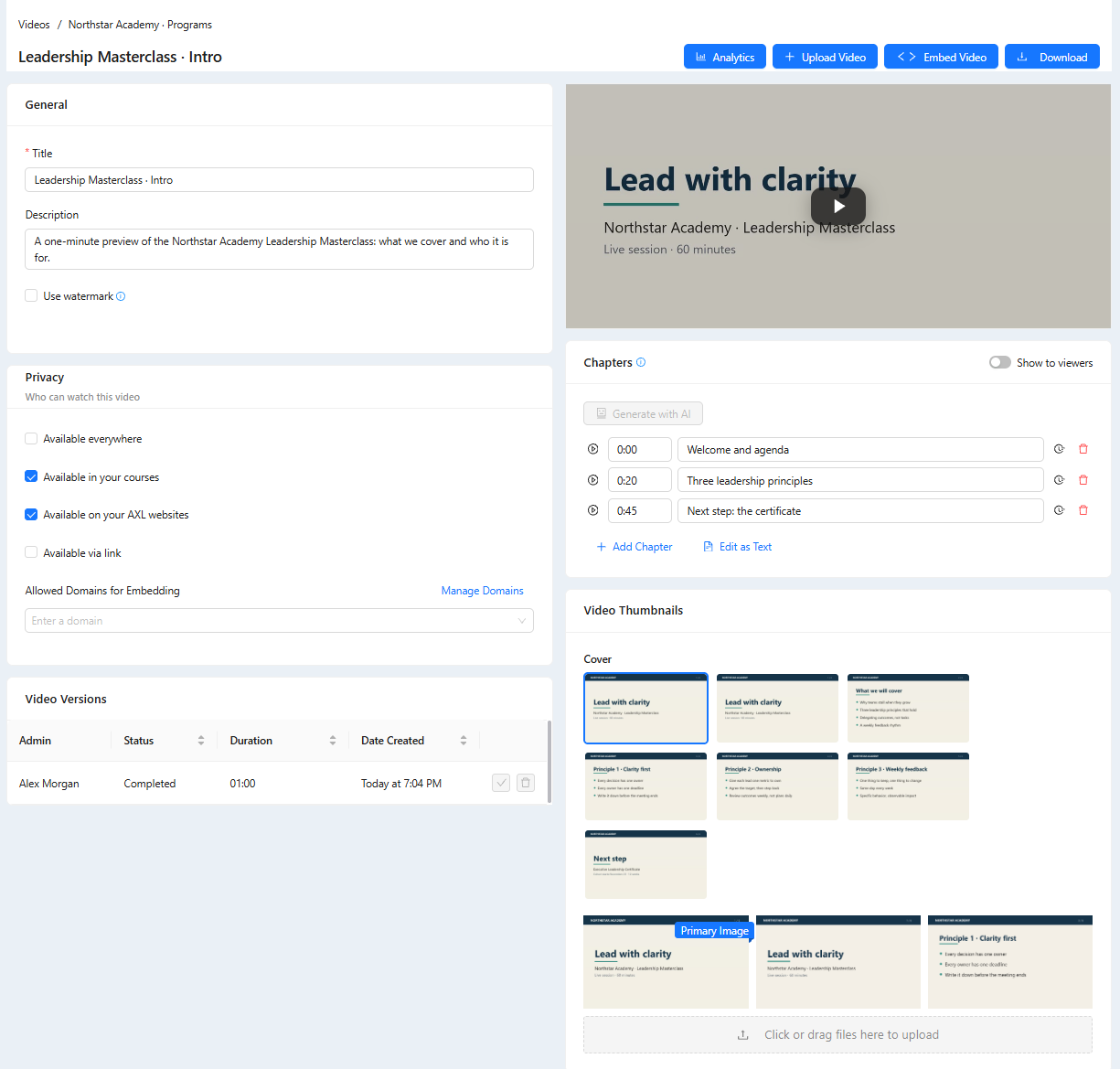Open the Primary Image thumbnail
This screenshot has height=1069, width=1120.
666,962
